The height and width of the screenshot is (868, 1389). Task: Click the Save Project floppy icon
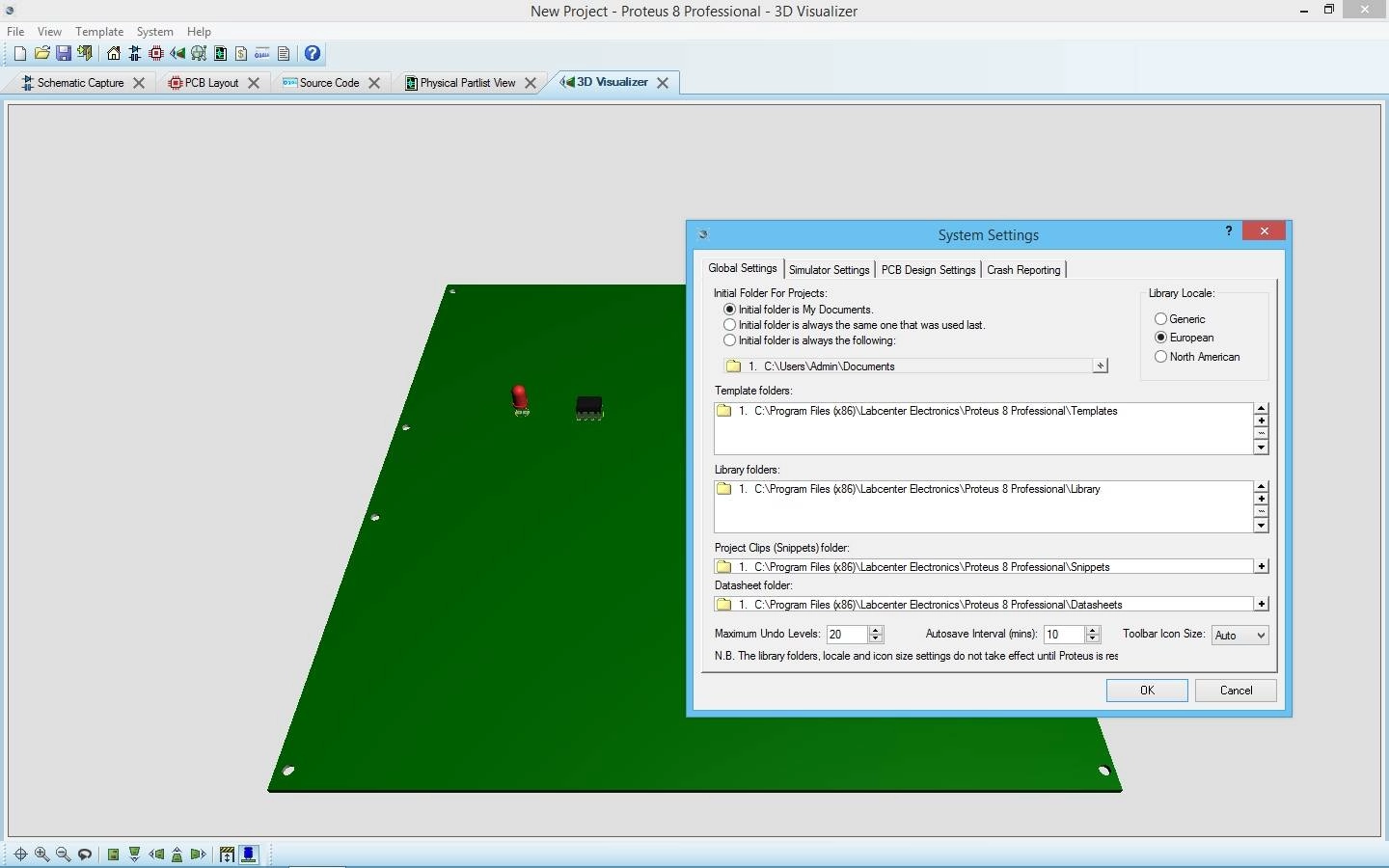[63, 54]
